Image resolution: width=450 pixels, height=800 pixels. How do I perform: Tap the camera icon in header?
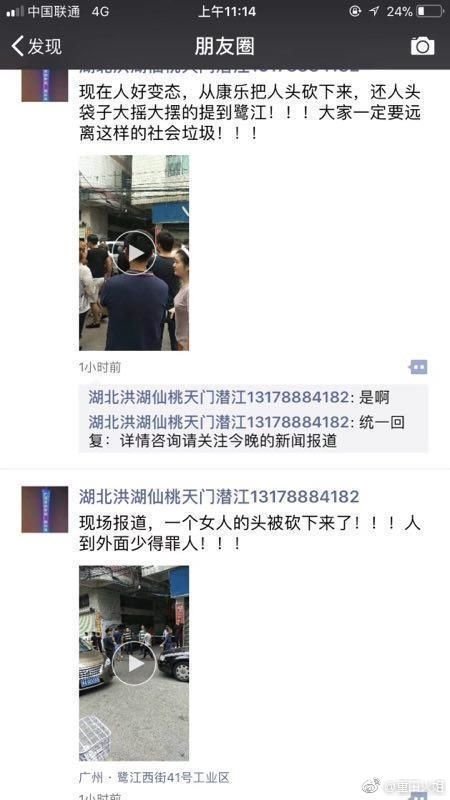coord(422,46)
